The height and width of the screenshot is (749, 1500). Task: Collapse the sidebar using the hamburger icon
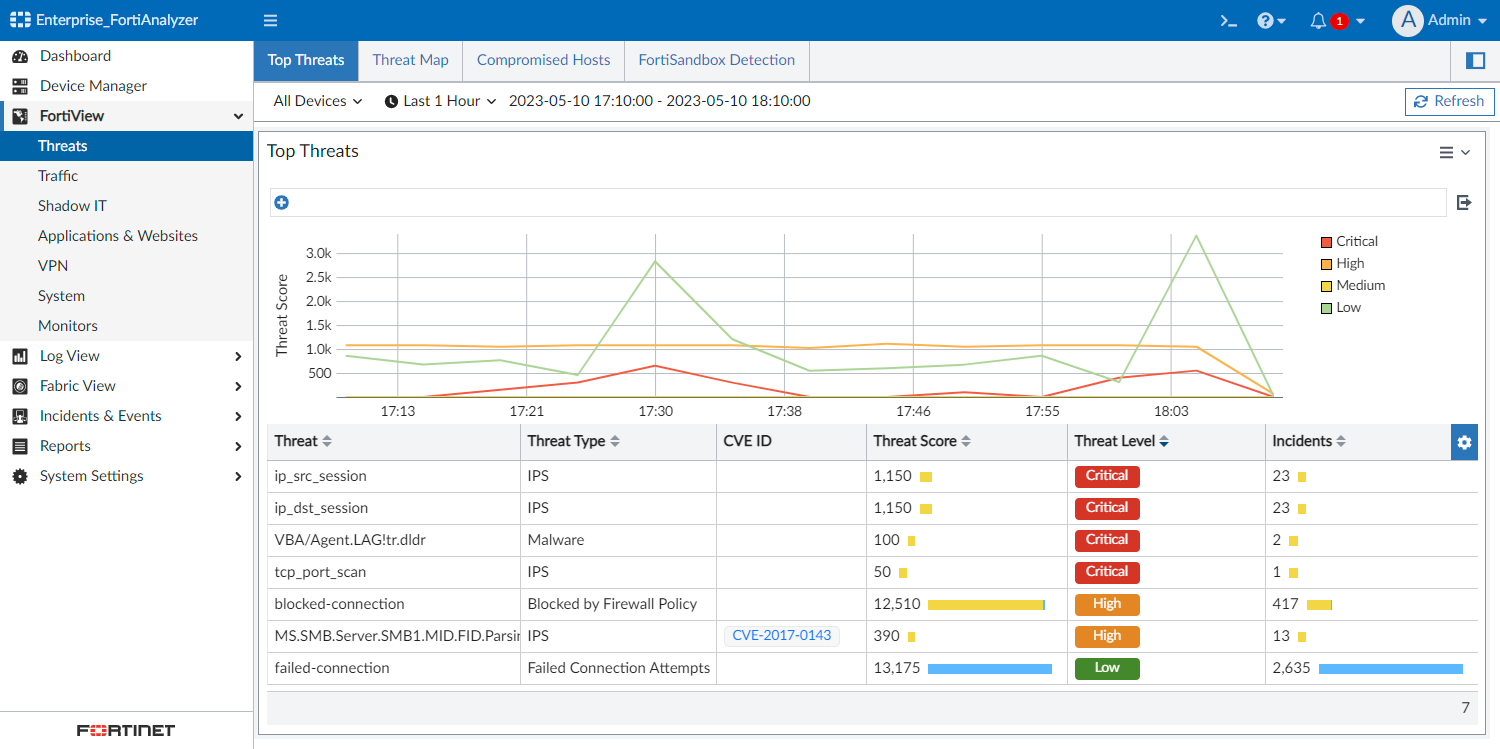pos(269,20)
